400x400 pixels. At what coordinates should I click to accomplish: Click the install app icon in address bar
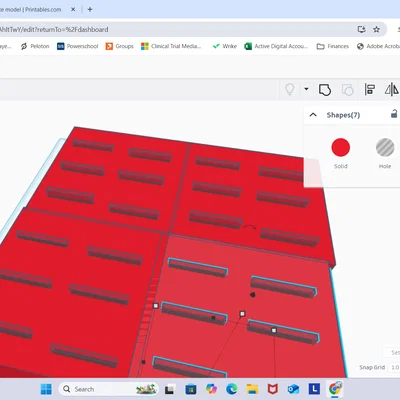tap(361, 29)
